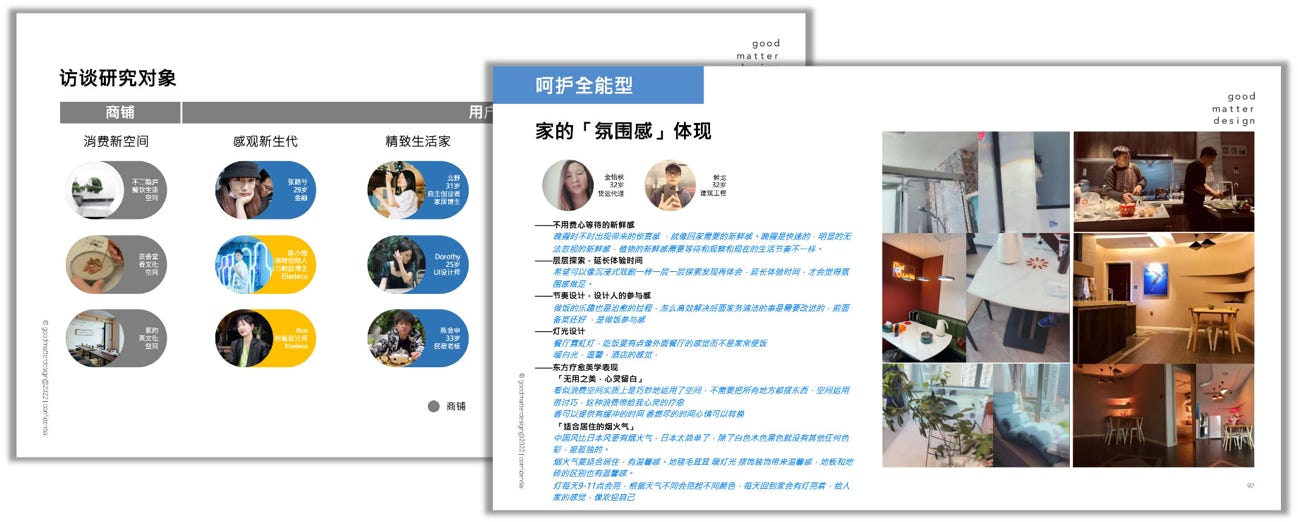Screen dimensions: 1298x522
Task: Open the red wall neon sign photo
Action: (922, 298)
